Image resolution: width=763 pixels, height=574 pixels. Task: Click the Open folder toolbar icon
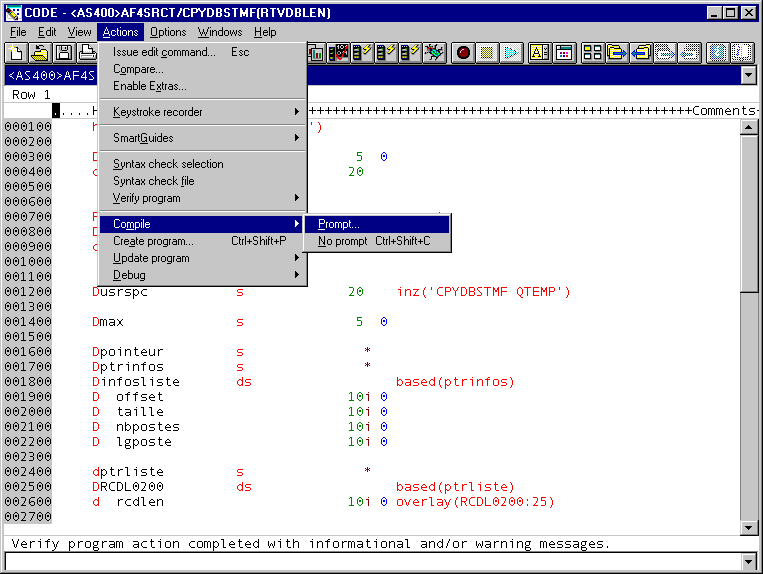pos(40,53)
